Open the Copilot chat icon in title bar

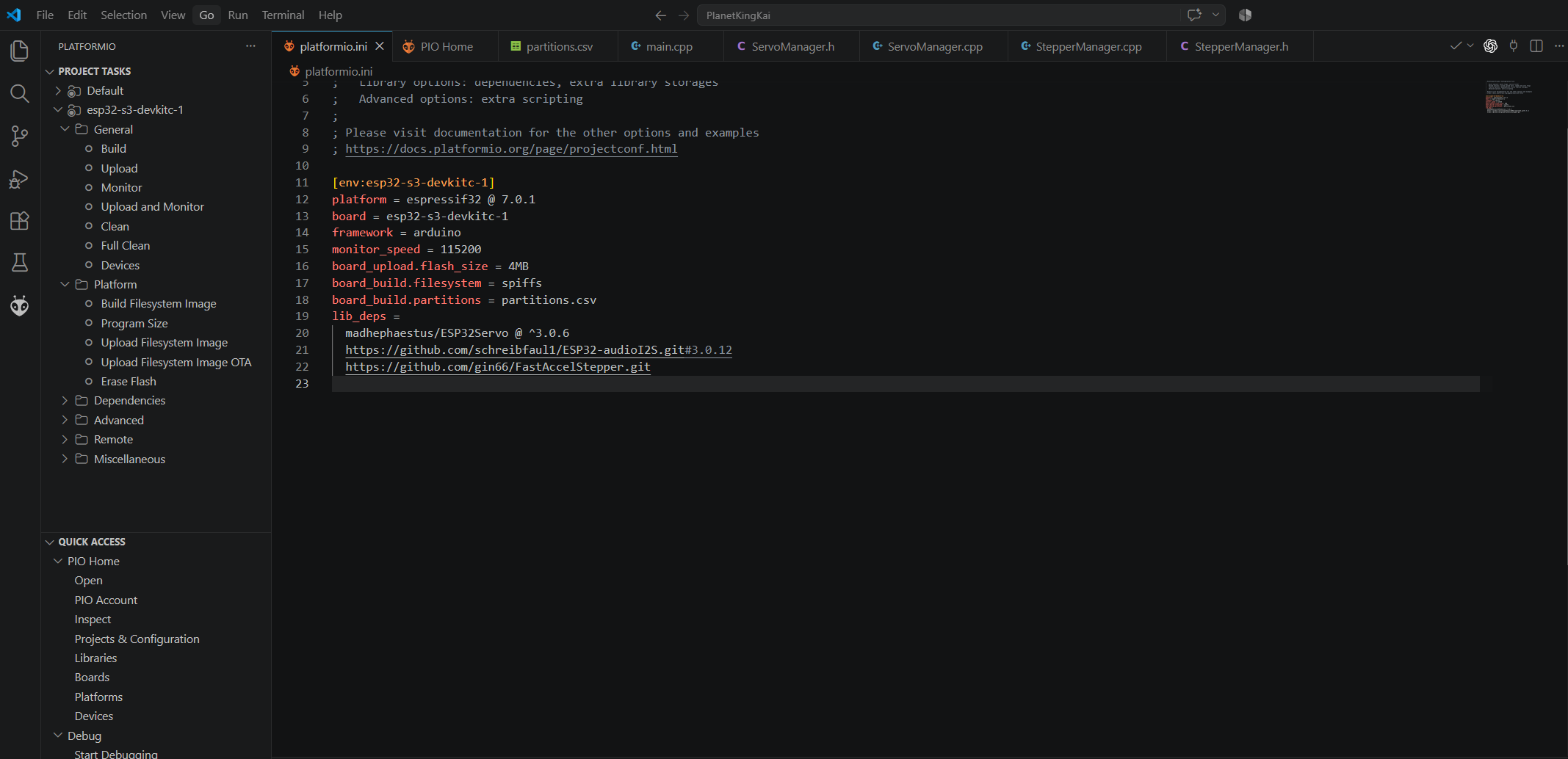click(x=1195, y=15)
